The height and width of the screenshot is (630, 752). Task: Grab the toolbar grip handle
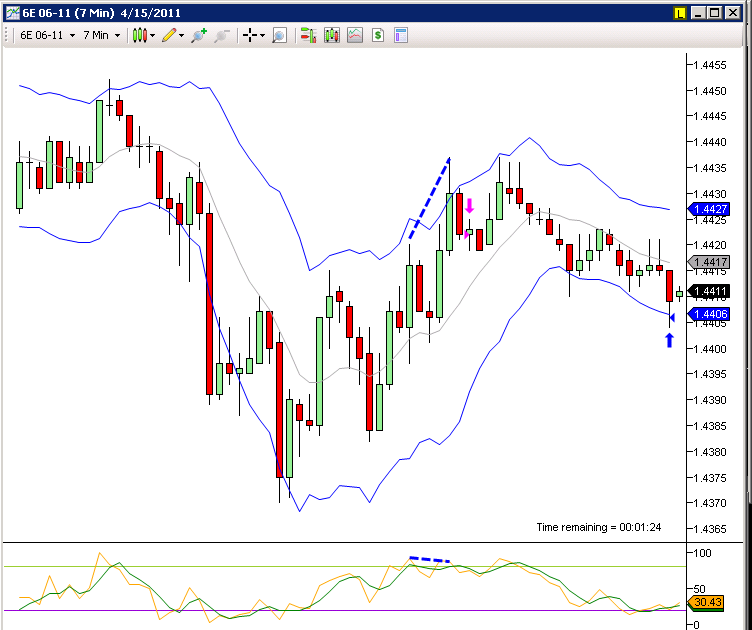[x=7, y=35]
